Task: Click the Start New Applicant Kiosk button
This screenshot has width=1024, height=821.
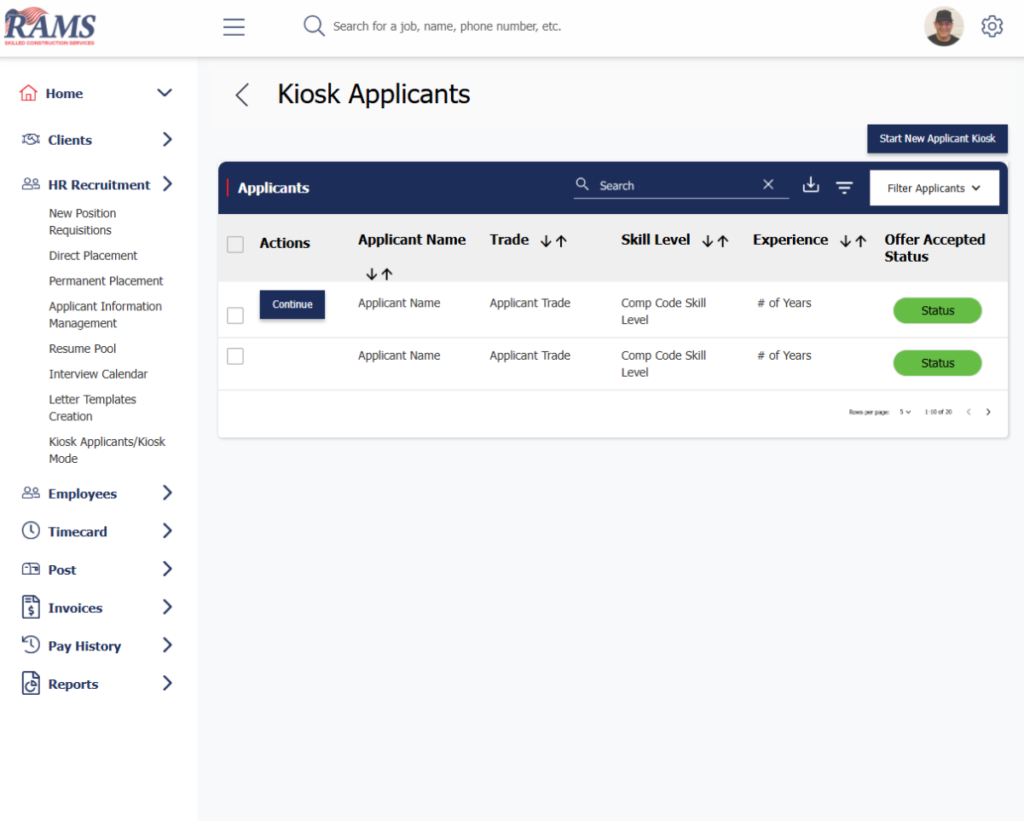Action: pyautogui.click(x=937, y=139)
